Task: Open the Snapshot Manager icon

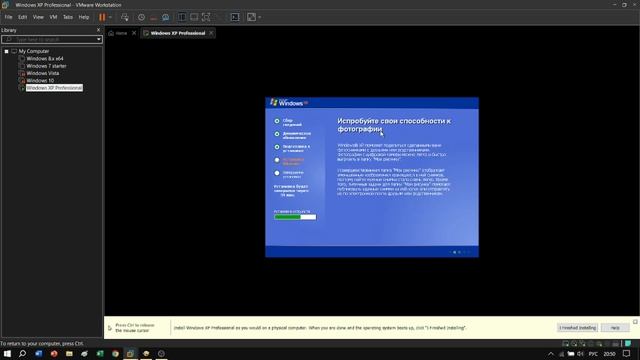Action: 166,17
